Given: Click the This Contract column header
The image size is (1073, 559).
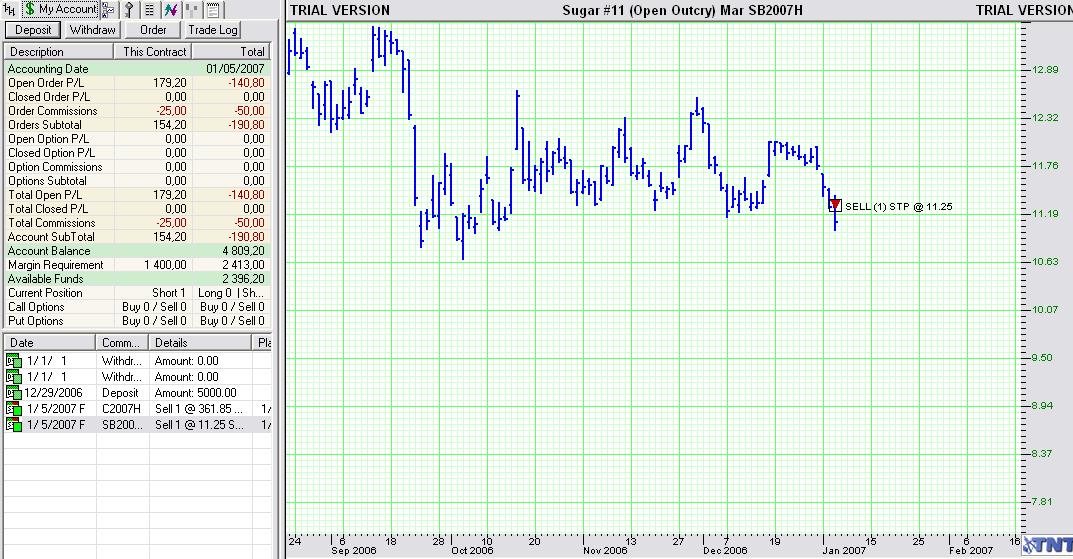Looking at the screenshot, I should [153, 52].
